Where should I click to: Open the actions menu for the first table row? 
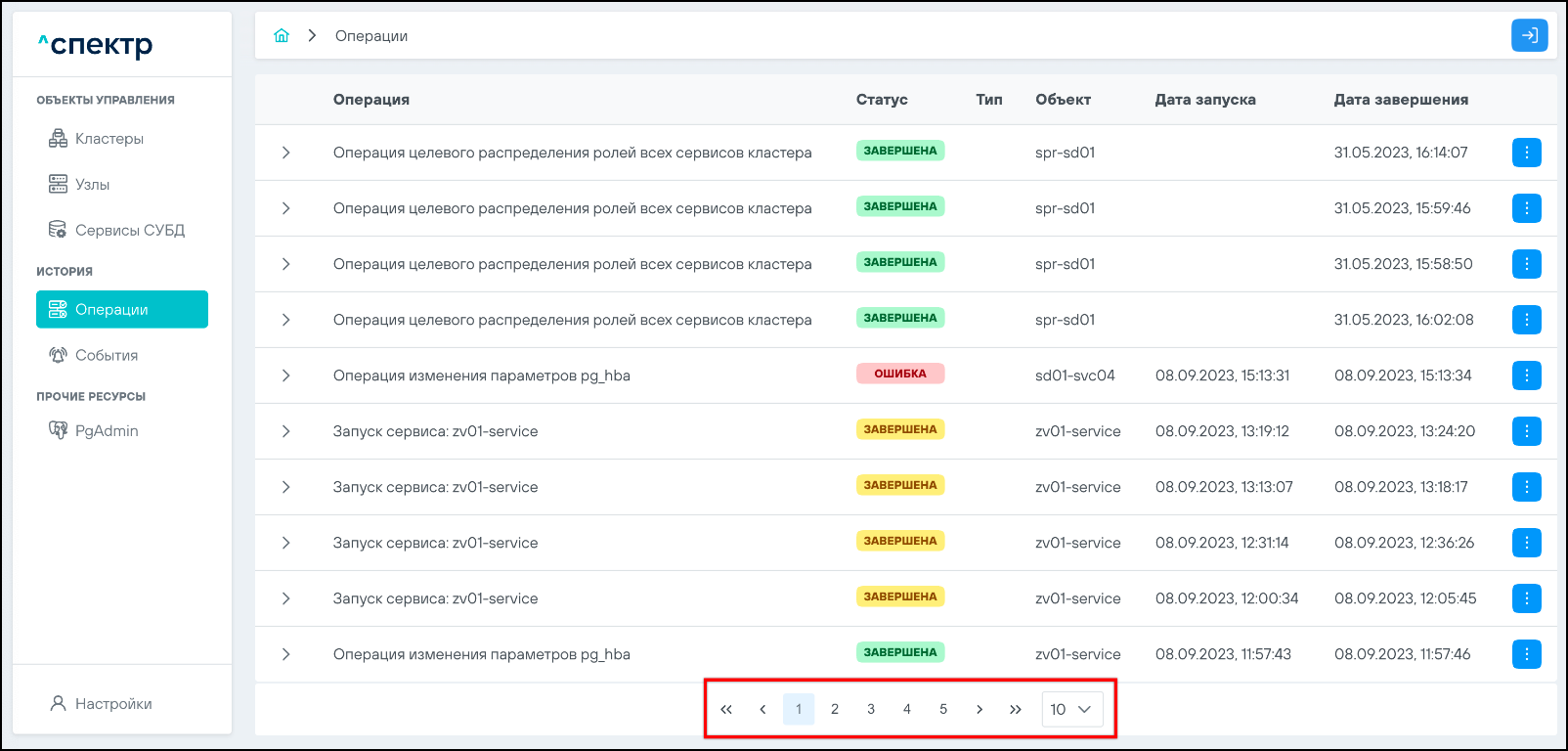point(1526,153)
